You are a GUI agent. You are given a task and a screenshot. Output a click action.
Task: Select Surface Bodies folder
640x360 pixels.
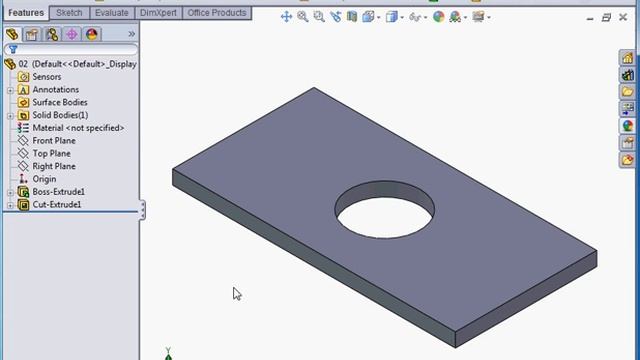pos(60,102)
